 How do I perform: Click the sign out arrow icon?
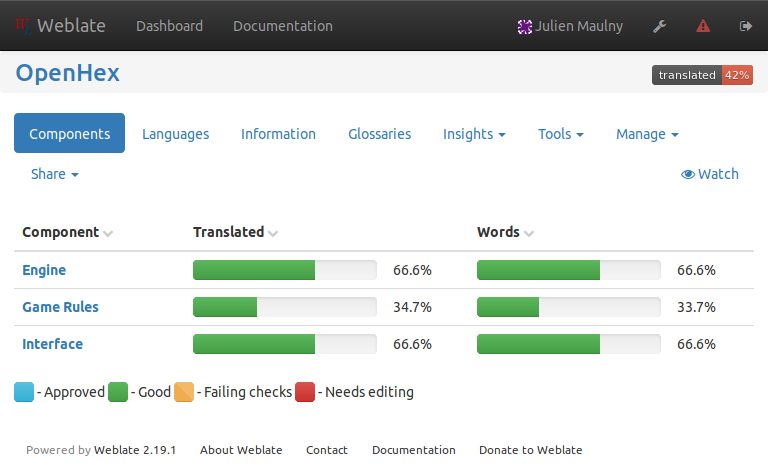[x=745, y=26]
